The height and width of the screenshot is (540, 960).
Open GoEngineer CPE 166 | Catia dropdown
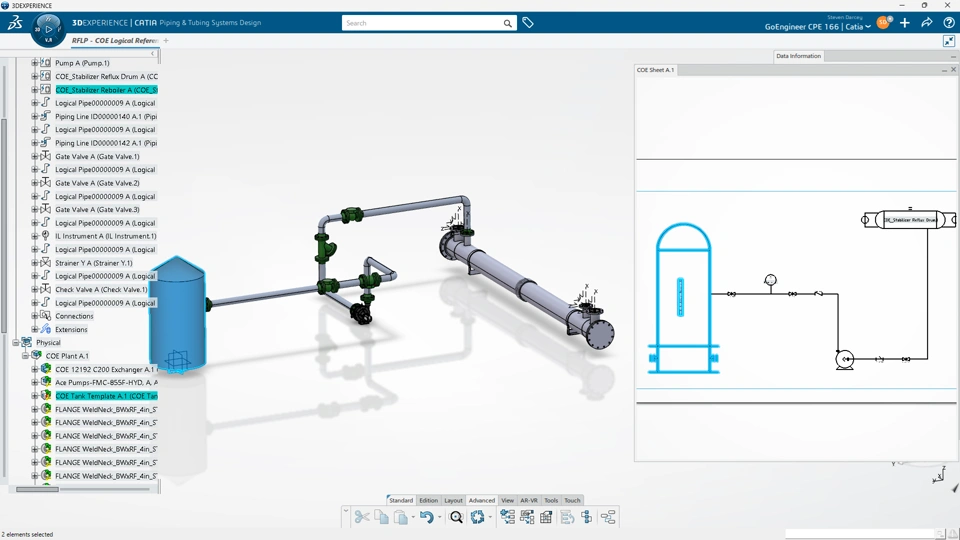point(817,27)
